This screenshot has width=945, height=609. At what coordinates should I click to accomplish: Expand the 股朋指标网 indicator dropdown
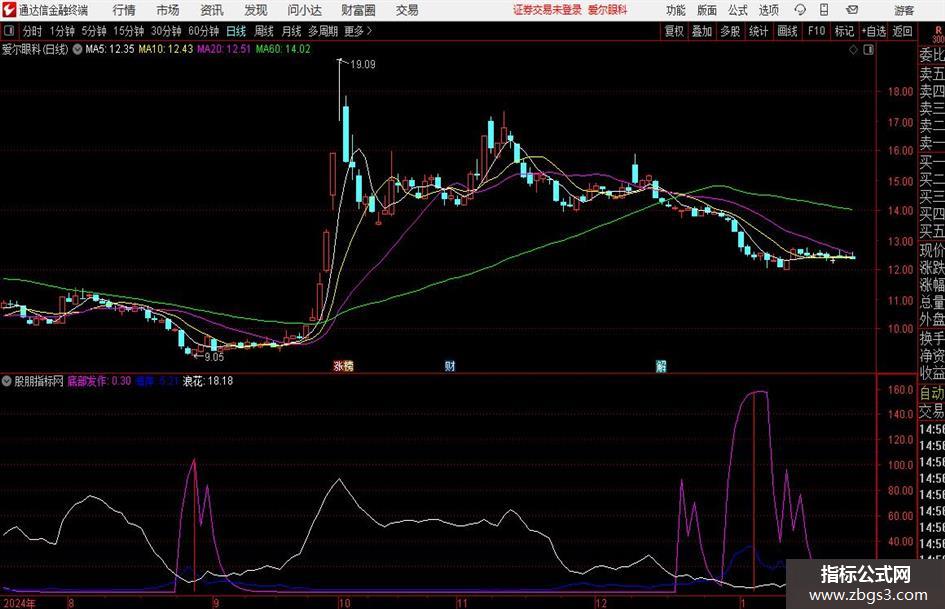pyautogui.click(x=7, y=381)
